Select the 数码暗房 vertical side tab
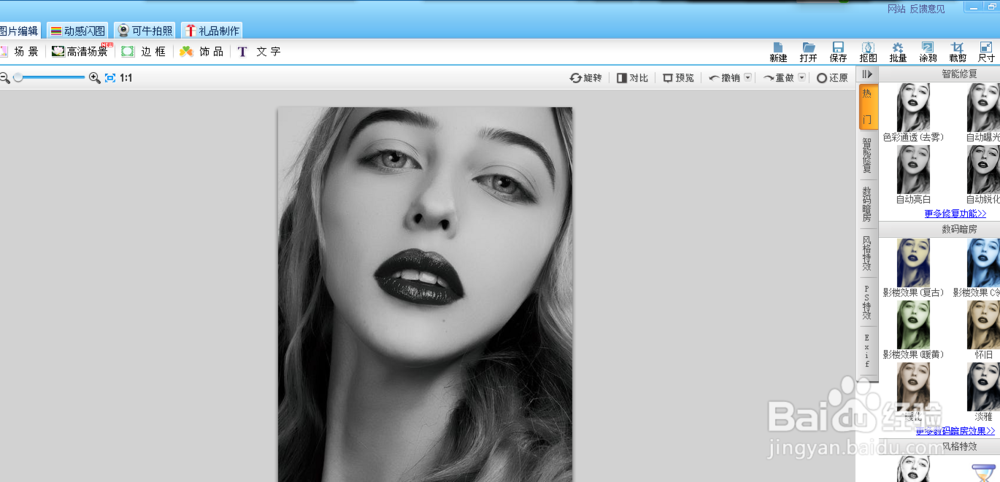 867,204
